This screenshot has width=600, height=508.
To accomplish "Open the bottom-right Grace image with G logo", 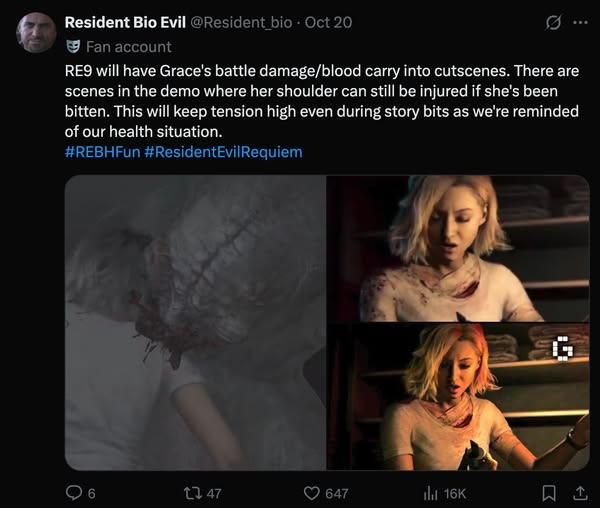I will click(458, 397).
